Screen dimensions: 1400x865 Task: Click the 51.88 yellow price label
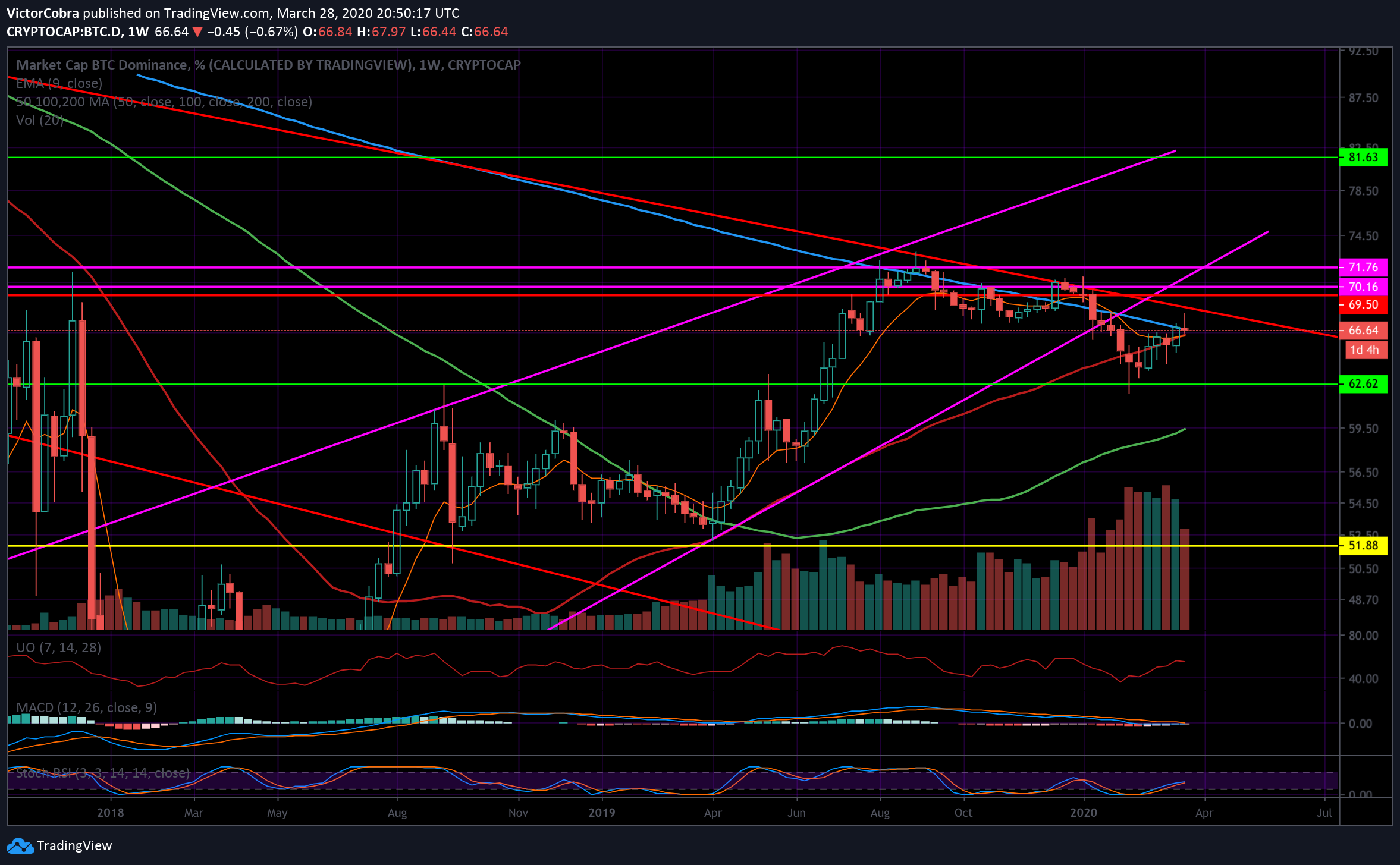(x=1363, y=546)
